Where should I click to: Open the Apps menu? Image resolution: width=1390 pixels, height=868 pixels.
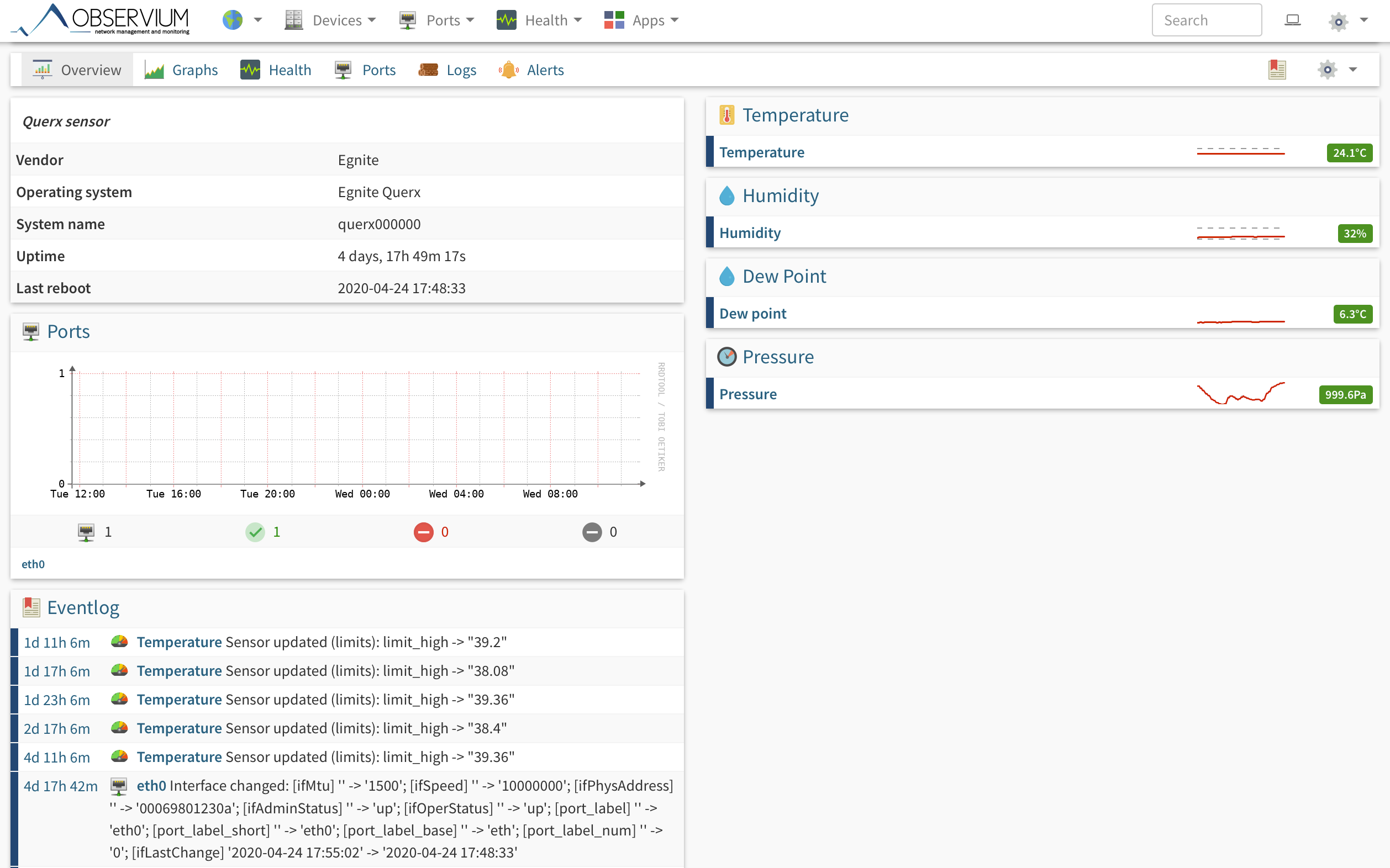tap(641, 20)
